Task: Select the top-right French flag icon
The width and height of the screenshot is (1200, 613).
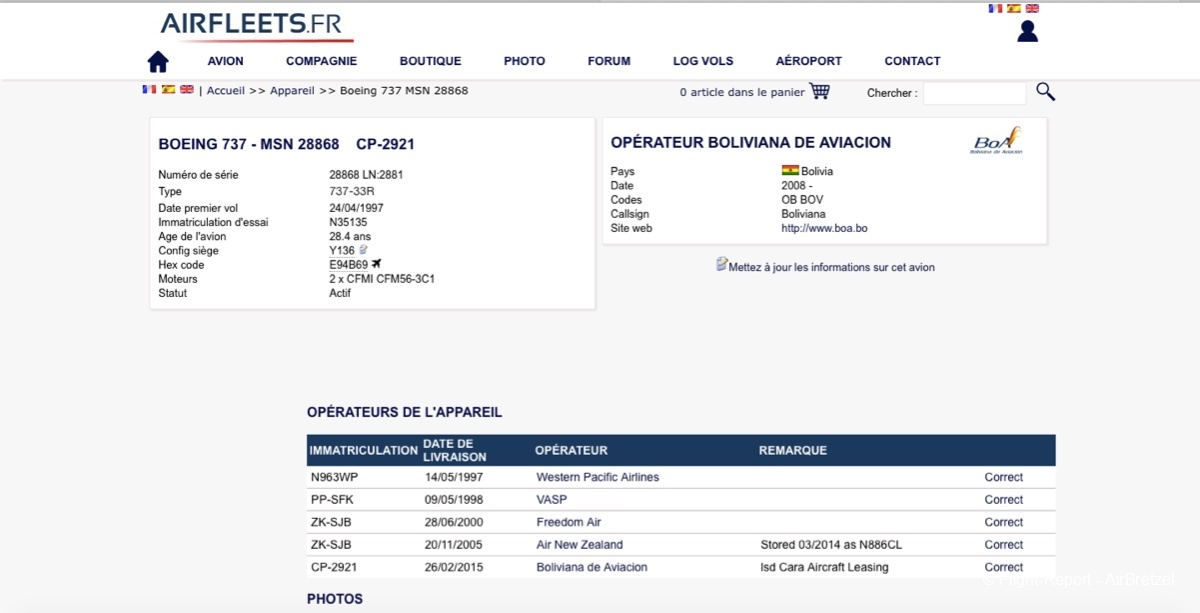Action: pos(995,8)
